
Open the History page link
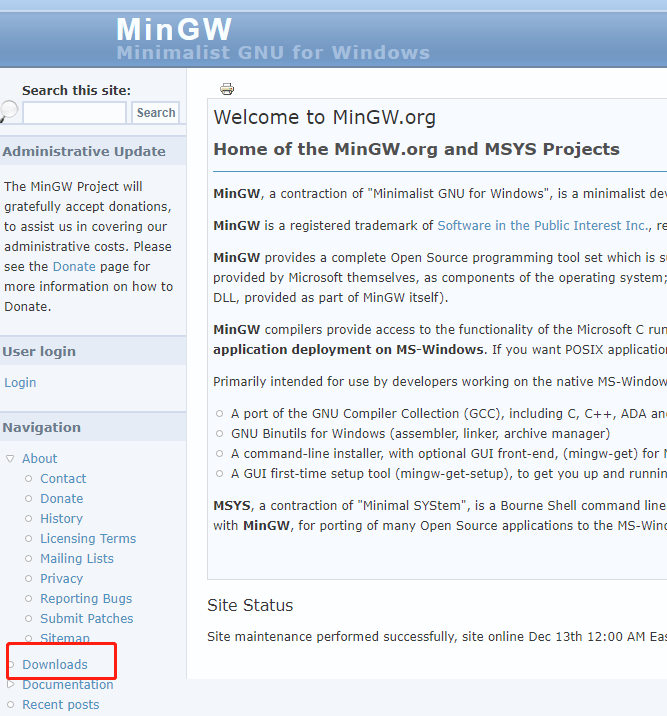pyautogui.click(x=62, y=518)
